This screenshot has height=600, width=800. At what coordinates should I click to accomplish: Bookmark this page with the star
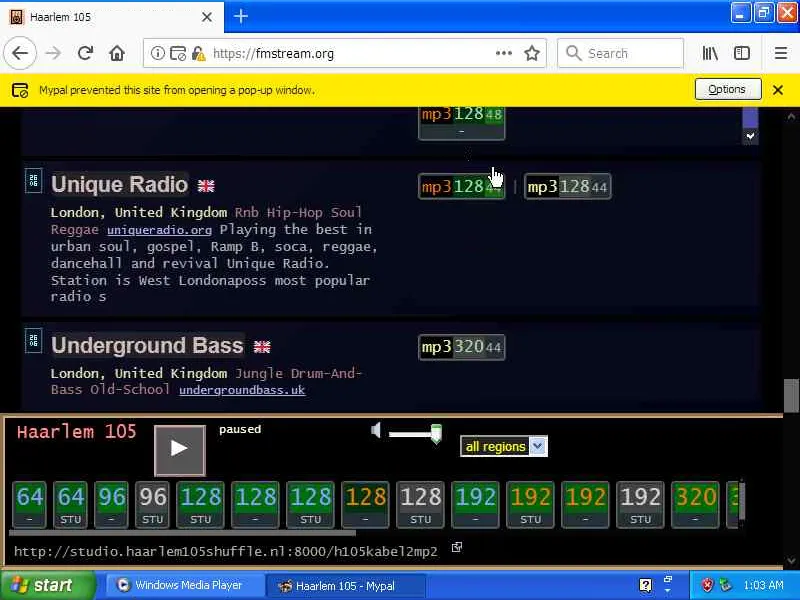coord(532,53)
